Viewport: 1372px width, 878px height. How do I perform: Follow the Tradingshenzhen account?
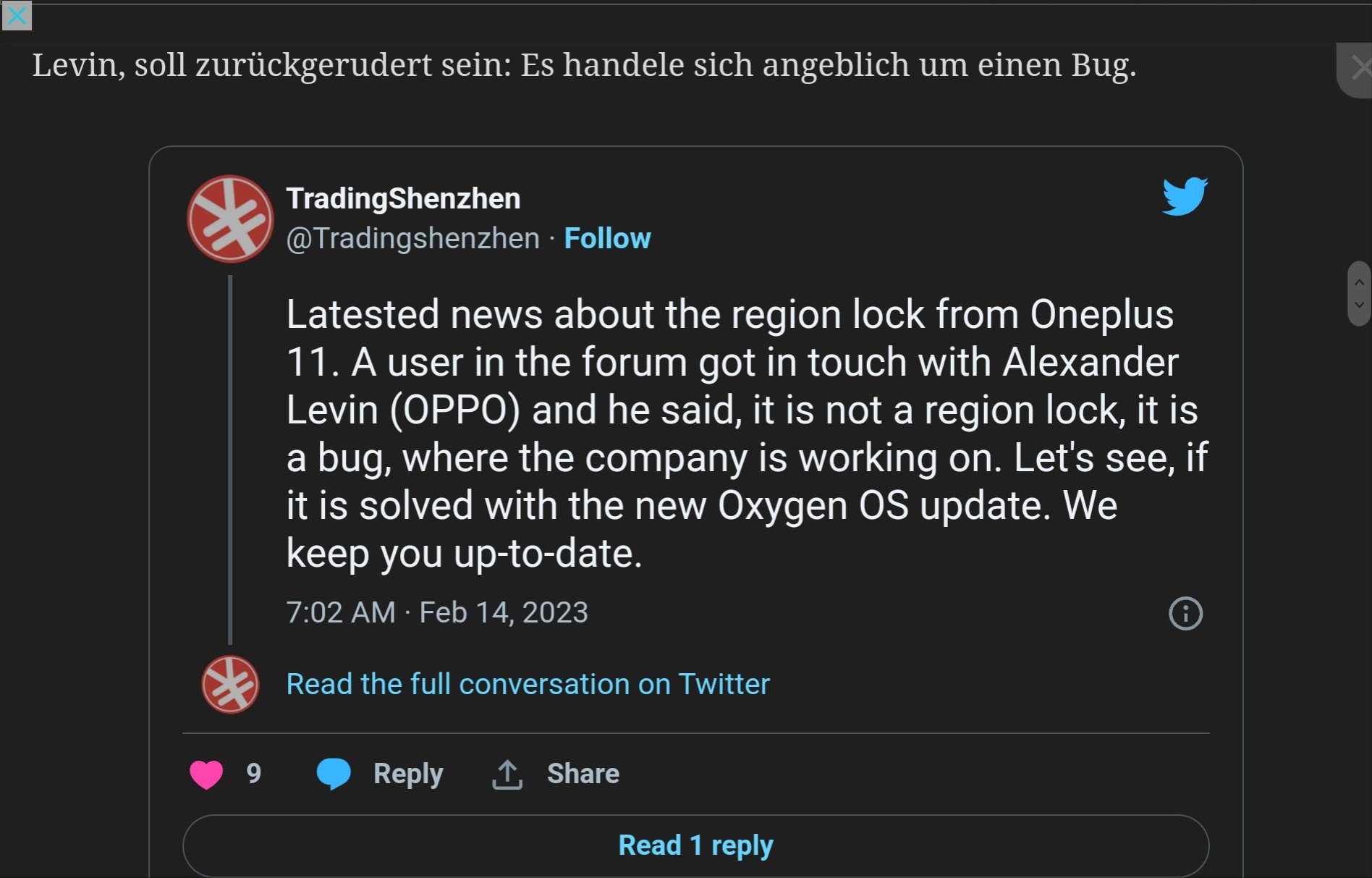pyautogui.click(x=607, y=238)
